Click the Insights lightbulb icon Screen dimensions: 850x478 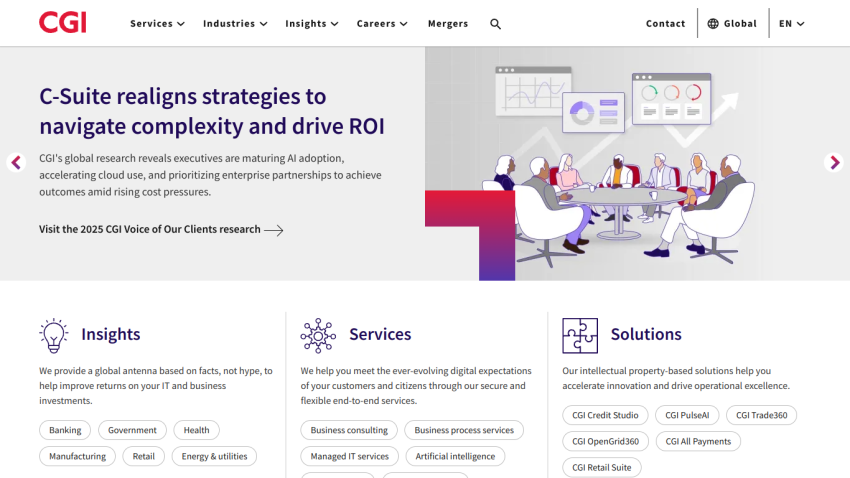click(54, 335)
